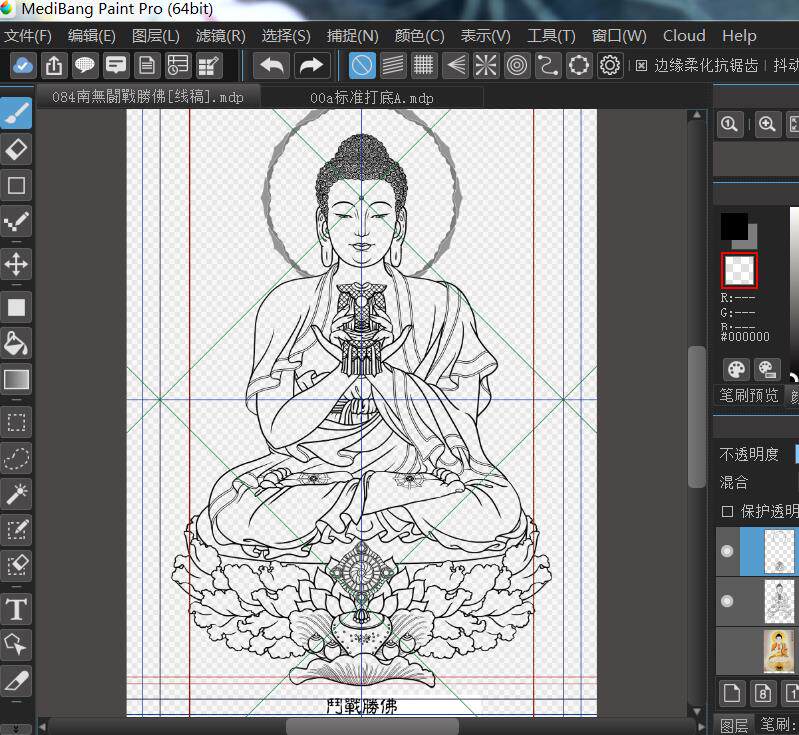This screenshot has width=799, height=735.
Task: Open the 窗口(W) menu
Action: pyautogui.click(x=619, y=36)
